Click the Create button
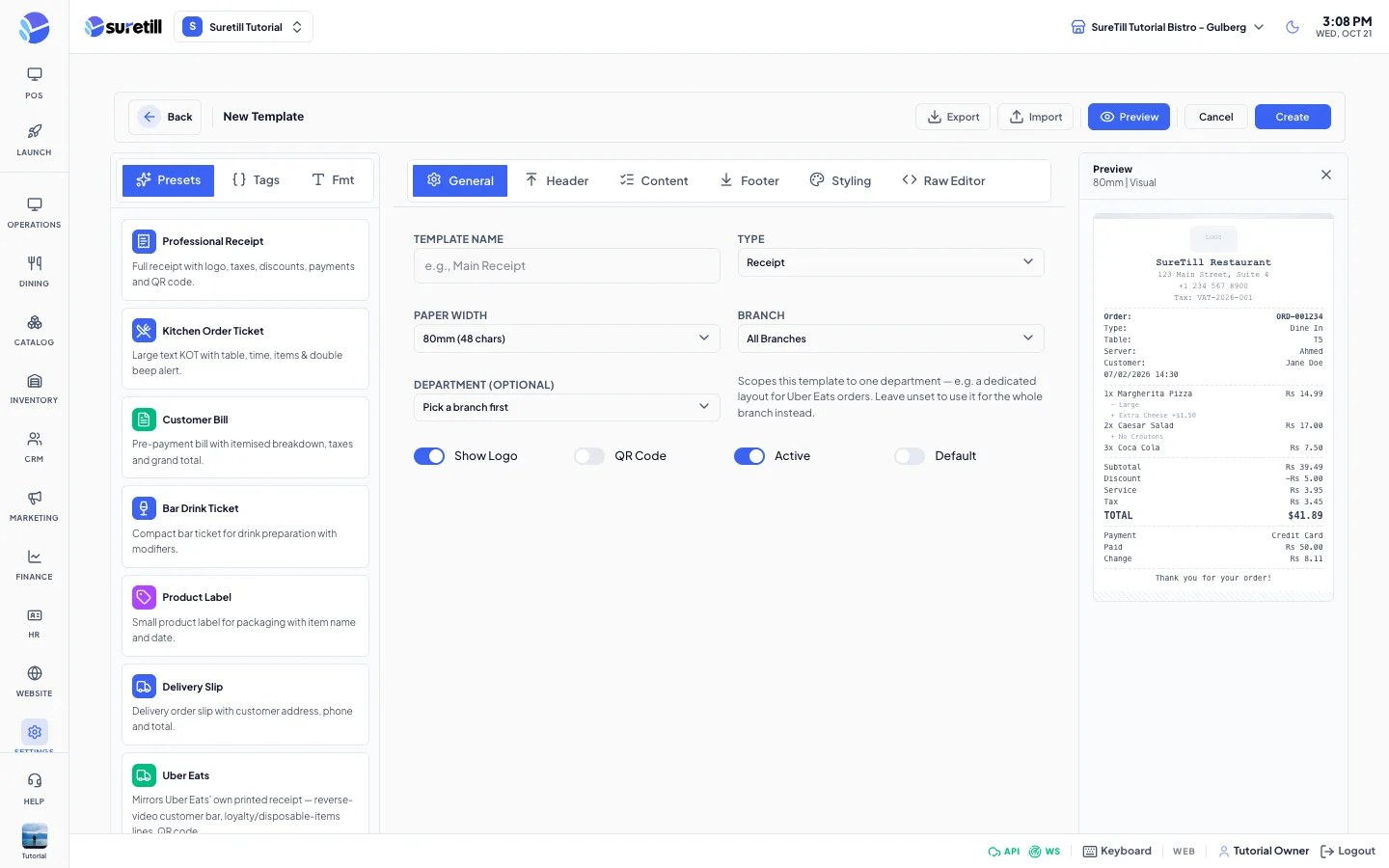 [x=1293, y=117]
